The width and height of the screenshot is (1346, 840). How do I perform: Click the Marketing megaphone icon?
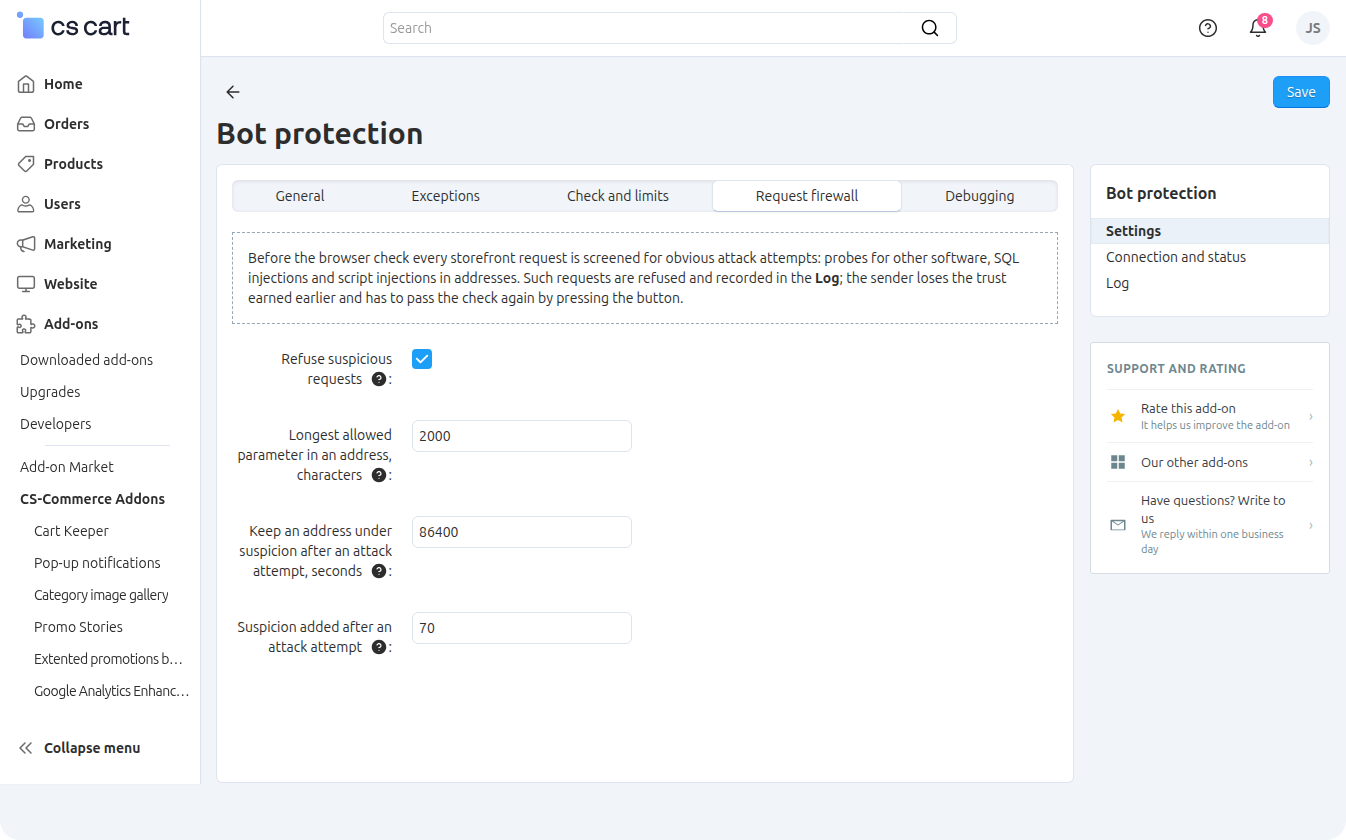27,244
